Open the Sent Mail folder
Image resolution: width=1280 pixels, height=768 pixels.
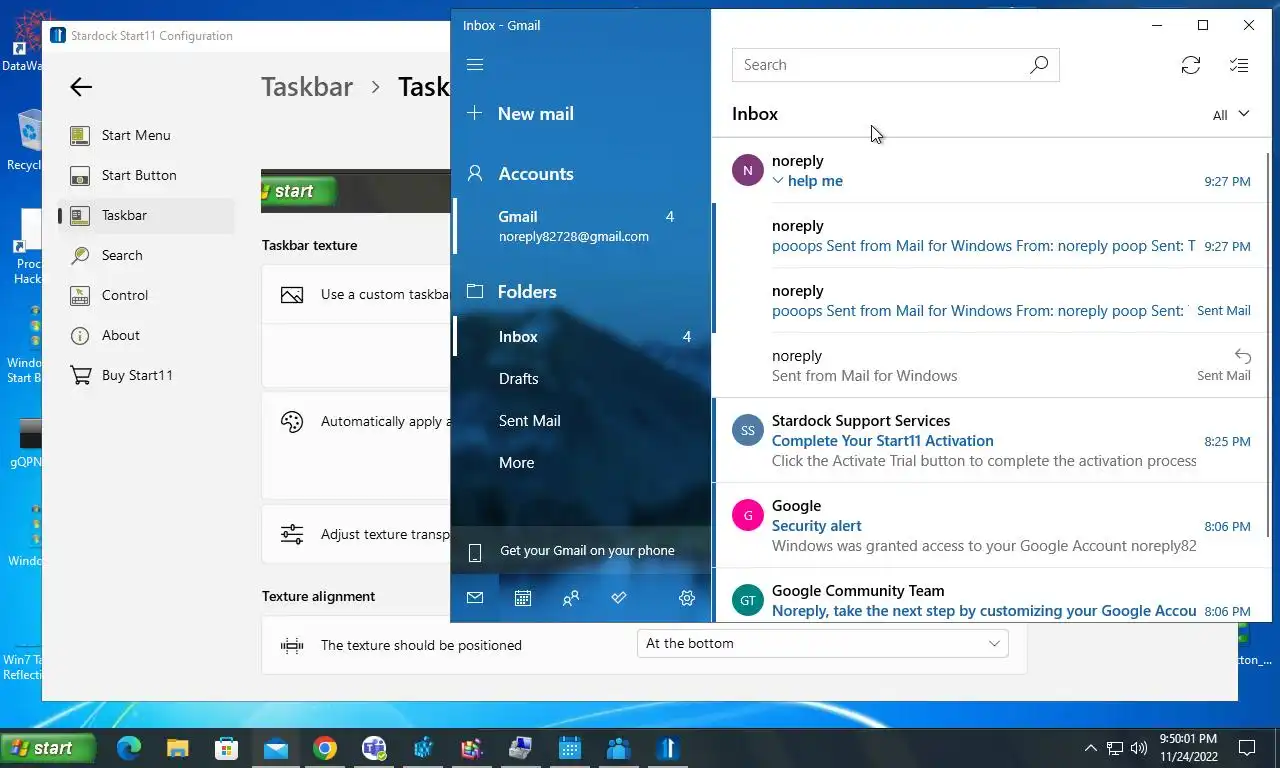[x=582, y=421]
